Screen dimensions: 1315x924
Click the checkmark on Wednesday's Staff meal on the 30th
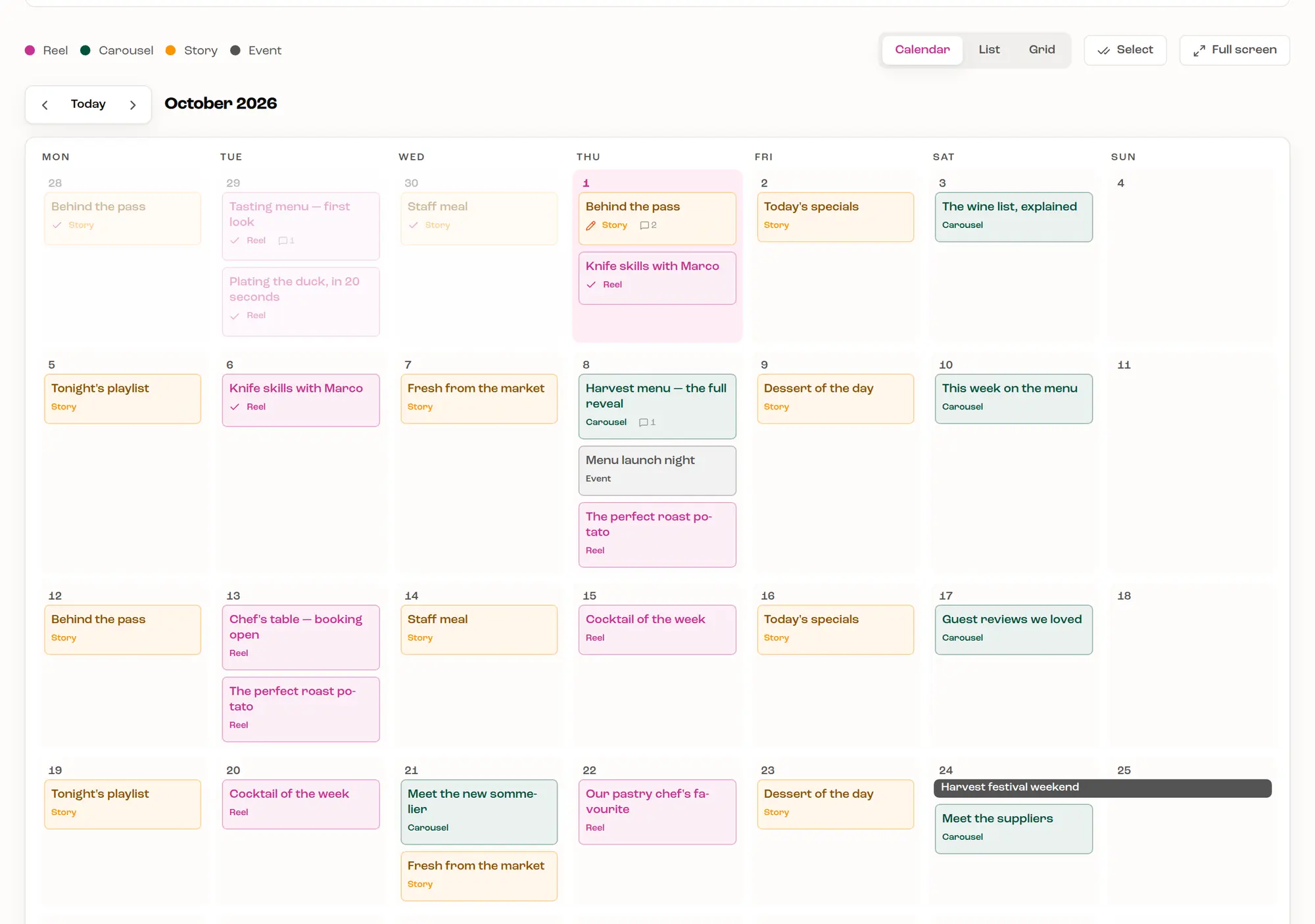(x=413, y=225)
